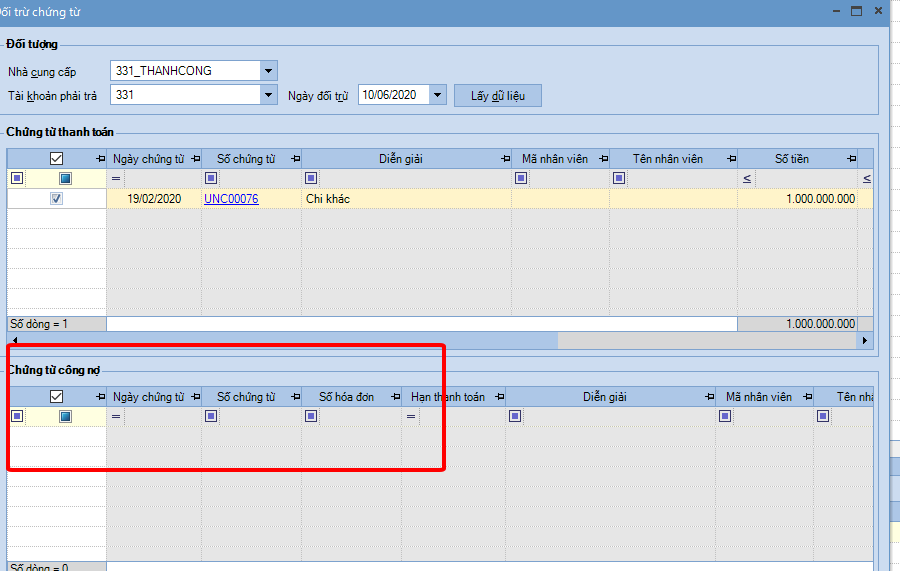Select the 1.000.000.000 amount cell in UNC00076 row

(x=797, y=199)
